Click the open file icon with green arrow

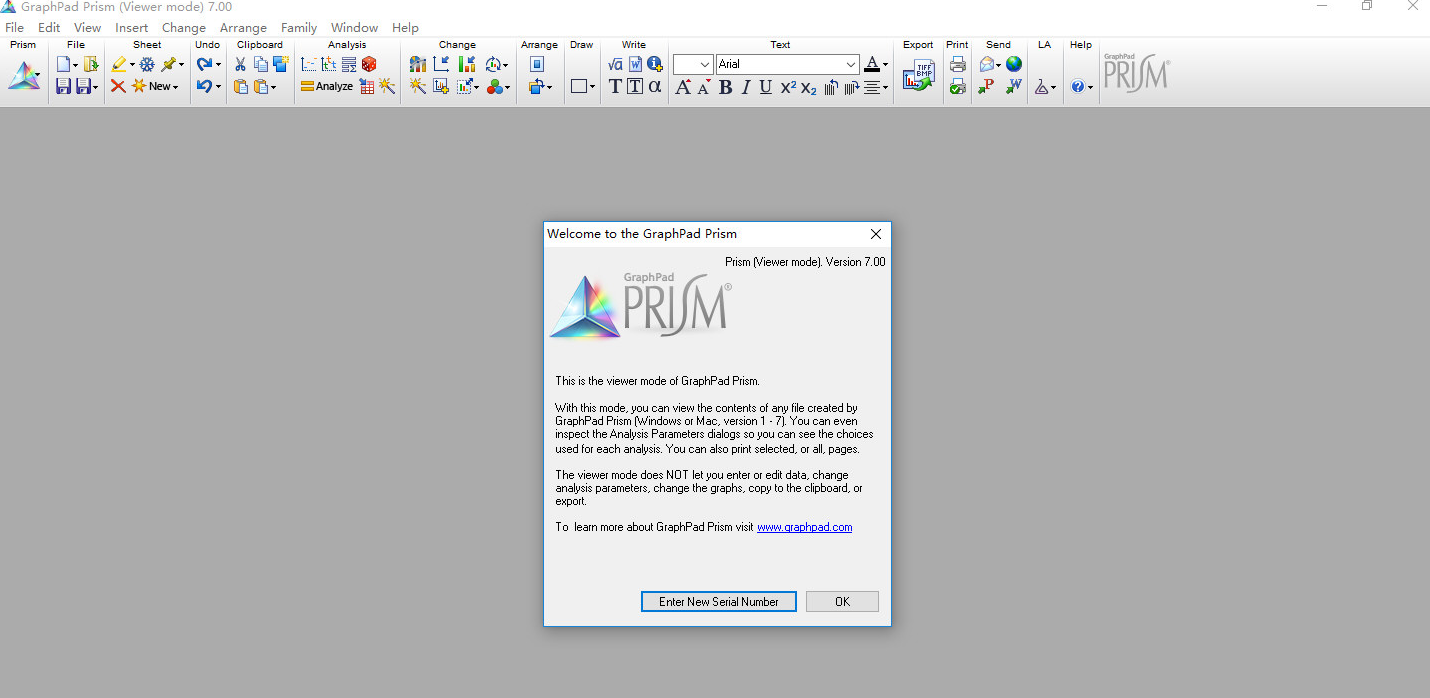pyautogui.click(x=91, y=64)
